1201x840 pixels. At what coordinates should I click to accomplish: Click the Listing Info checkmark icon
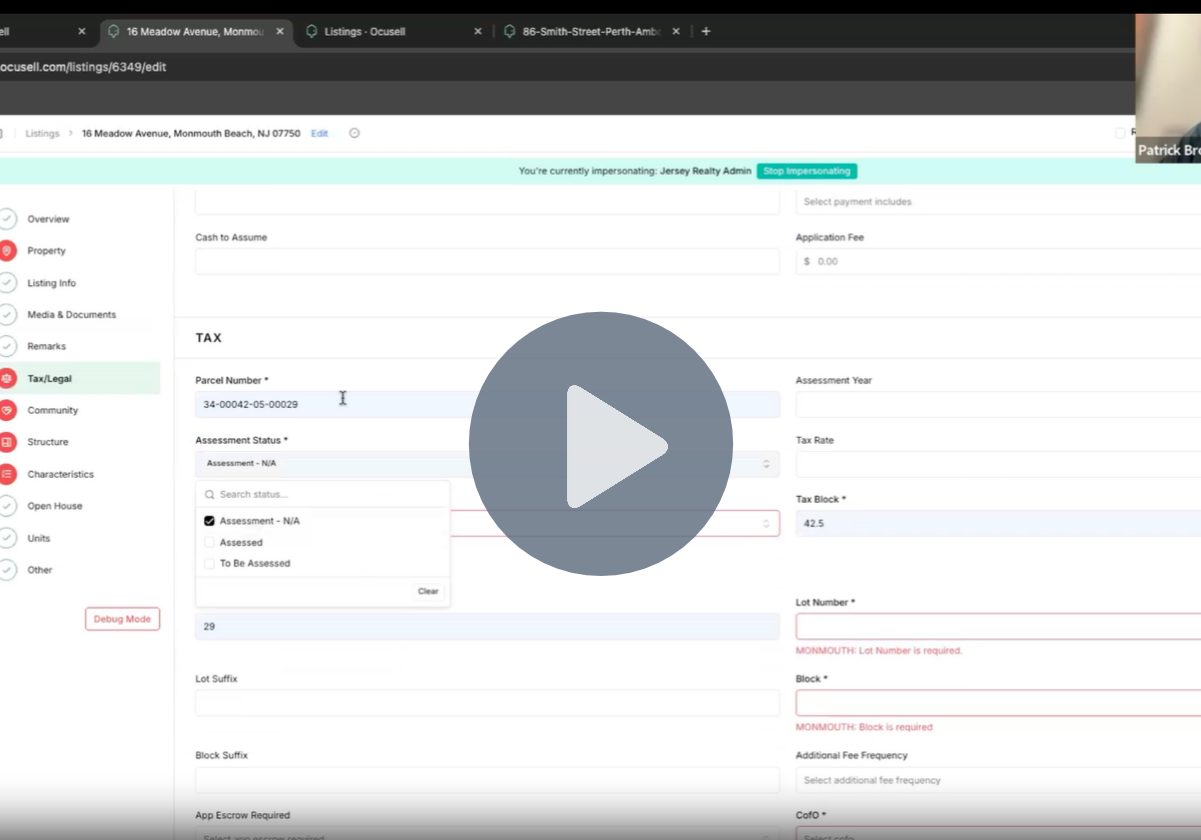7,283
